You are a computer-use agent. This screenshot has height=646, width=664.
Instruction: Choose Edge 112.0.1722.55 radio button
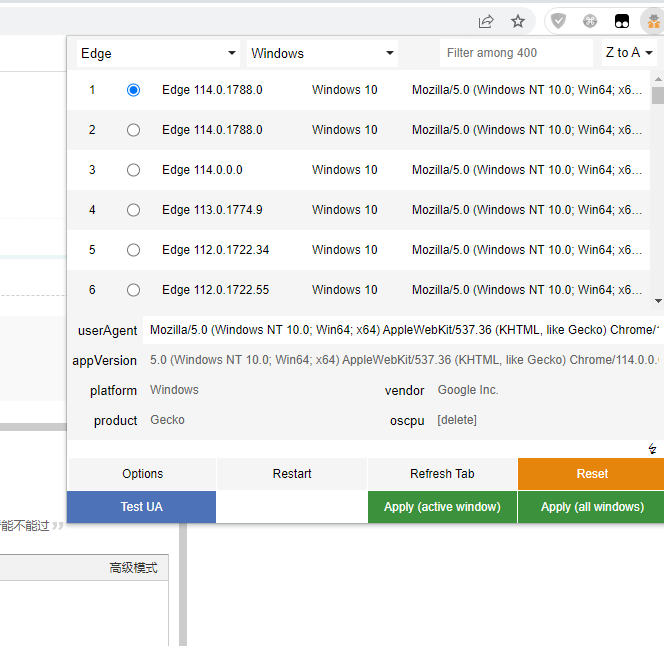click(x=133, y=290)
